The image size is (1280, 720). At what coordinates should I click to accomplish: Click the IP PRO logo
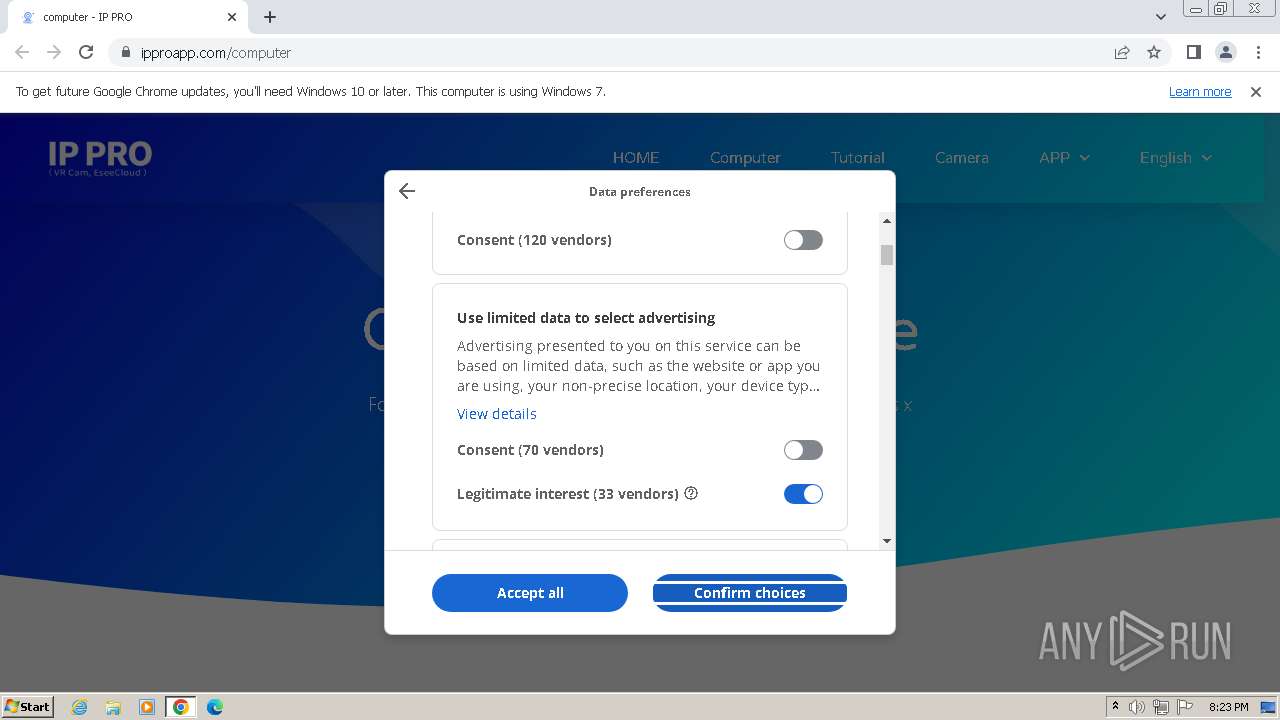coord(100,158)
